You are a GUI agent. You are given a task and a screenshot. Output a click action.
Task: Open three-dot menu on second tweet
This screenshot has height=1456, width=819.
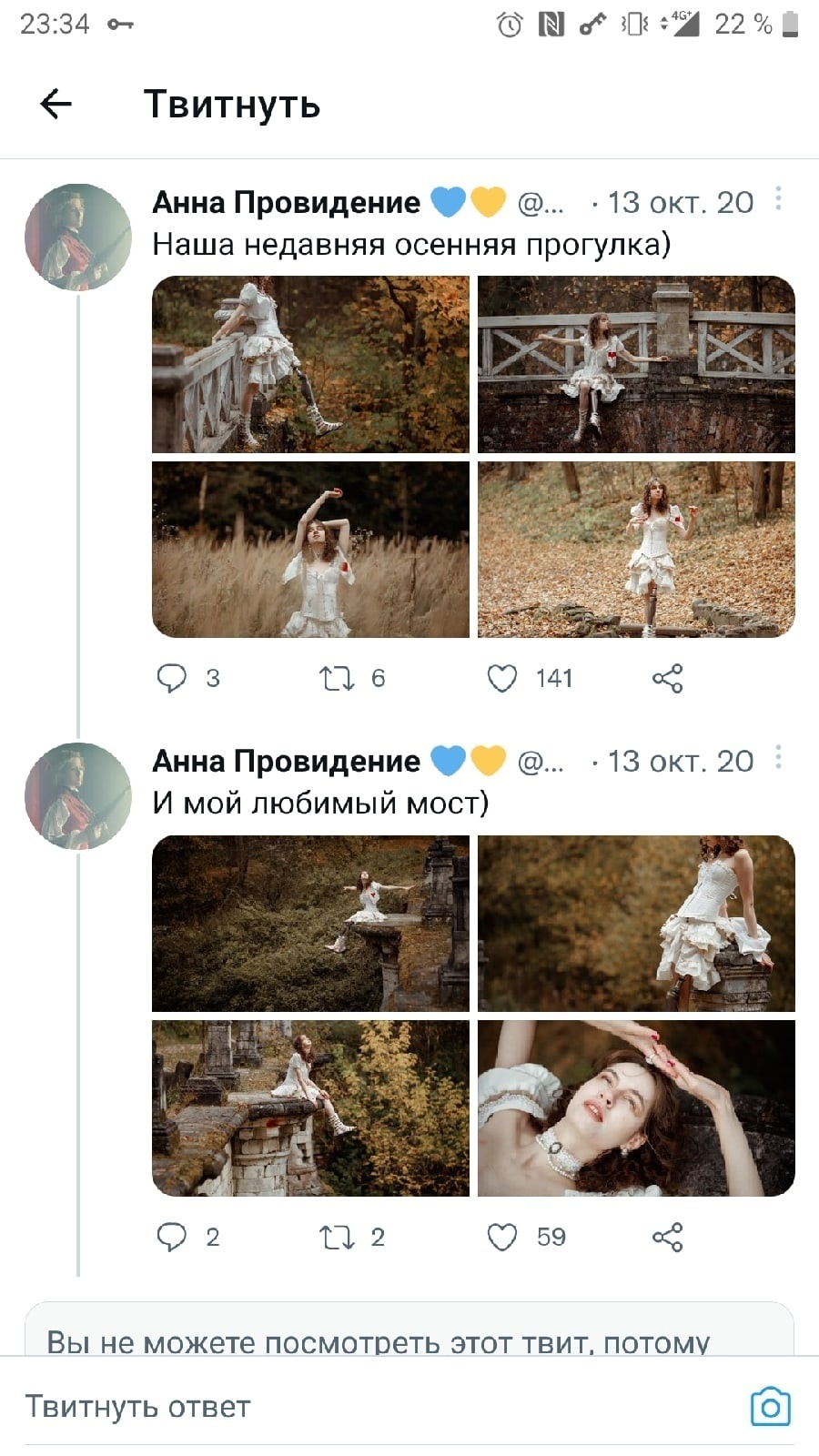click(778, 758)
